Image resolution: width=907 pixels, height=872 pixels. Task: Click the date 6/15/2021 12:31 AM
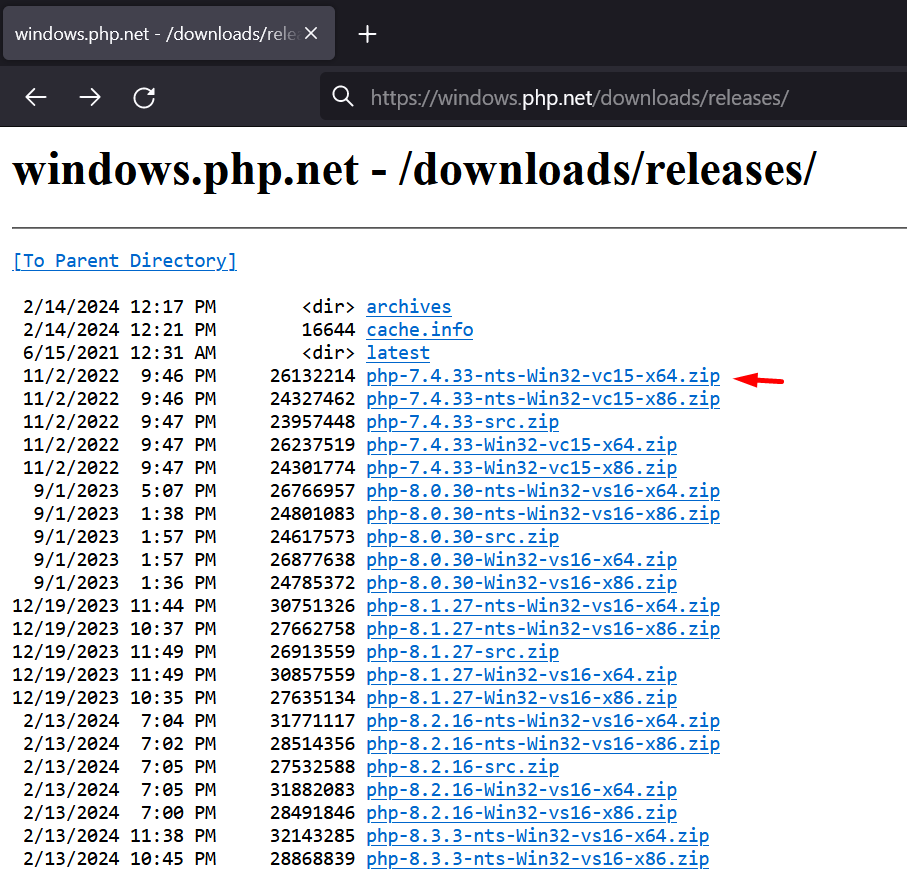click(119, 353)
